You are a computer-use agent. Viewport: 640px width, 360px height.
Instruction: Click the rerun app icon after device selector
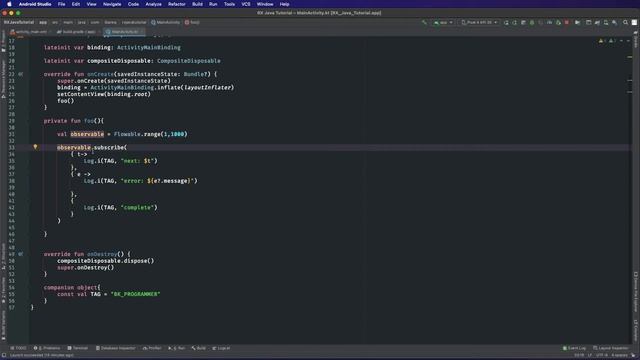[506, 22]
